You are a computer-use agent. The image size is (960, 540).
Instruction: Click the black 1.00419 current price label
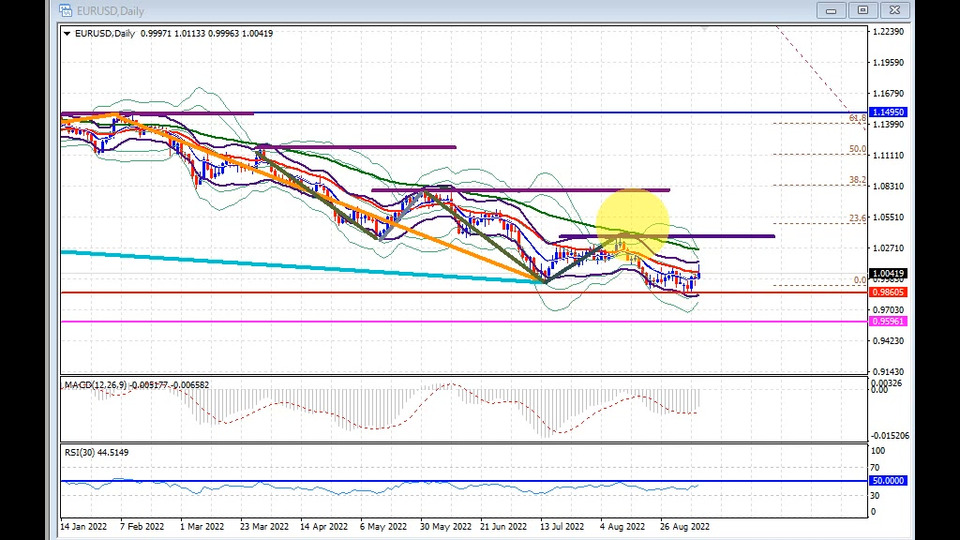[x=888, y=273]
